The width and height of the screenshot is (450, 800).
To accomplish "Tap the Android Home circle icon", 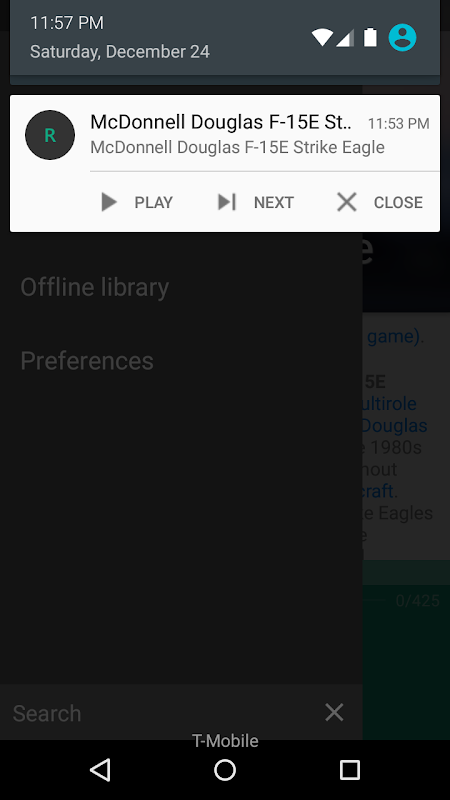I will click(x=225, y=769).
